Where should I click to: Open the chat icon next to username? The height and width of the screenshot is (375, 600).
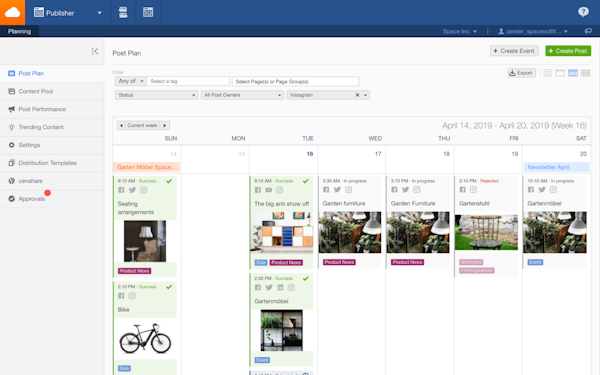click(588, 31)
